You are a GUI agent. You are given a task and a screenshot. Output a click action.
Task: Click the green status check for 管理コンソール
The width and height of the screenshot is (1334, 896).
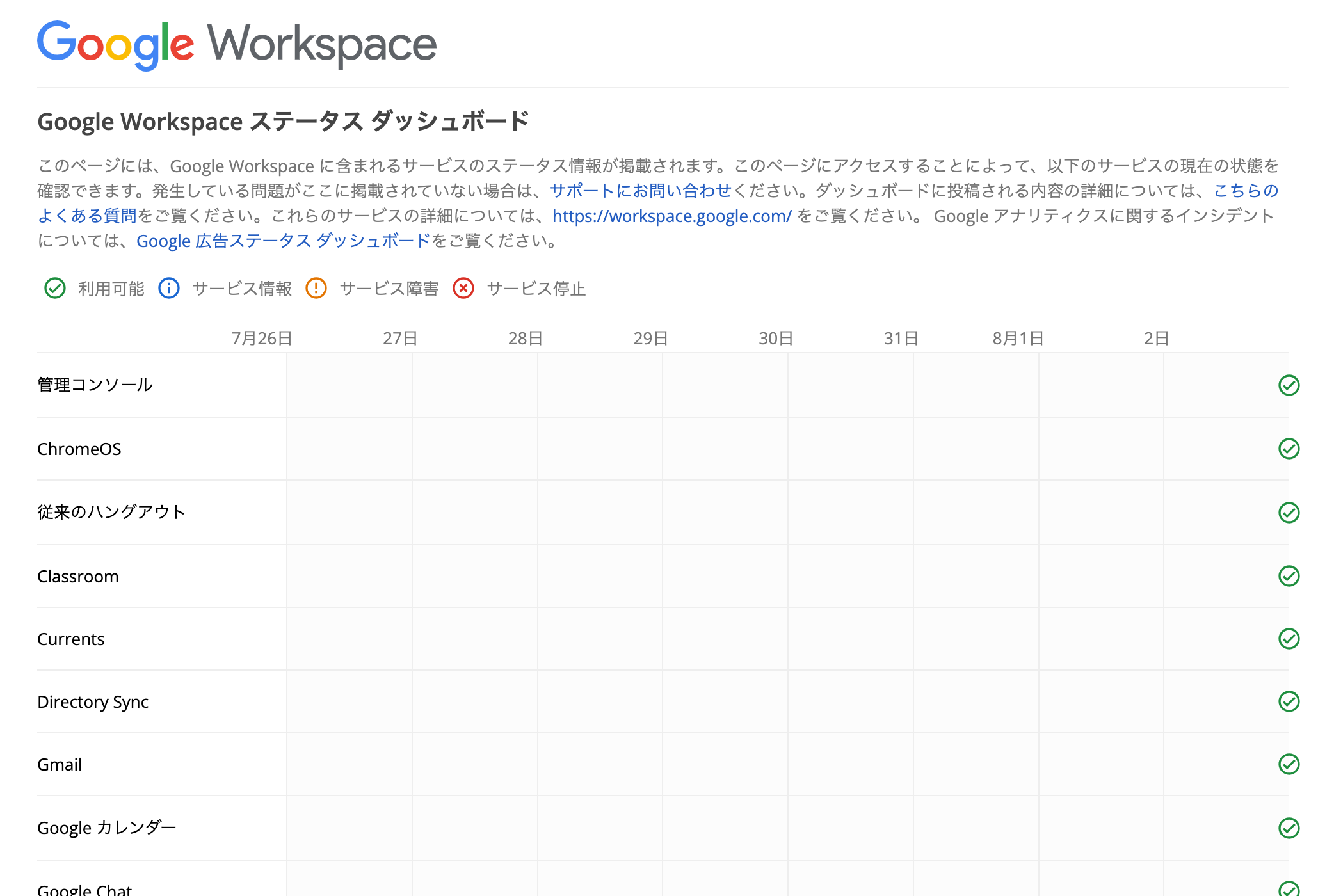[x=1289, y=385]
